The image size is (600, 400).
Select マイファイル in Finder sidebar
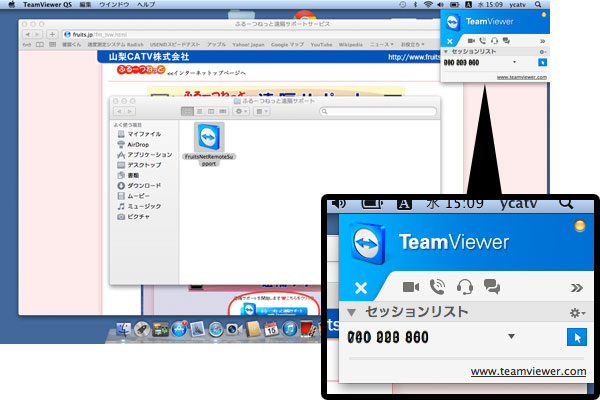[x=139, y=134]
